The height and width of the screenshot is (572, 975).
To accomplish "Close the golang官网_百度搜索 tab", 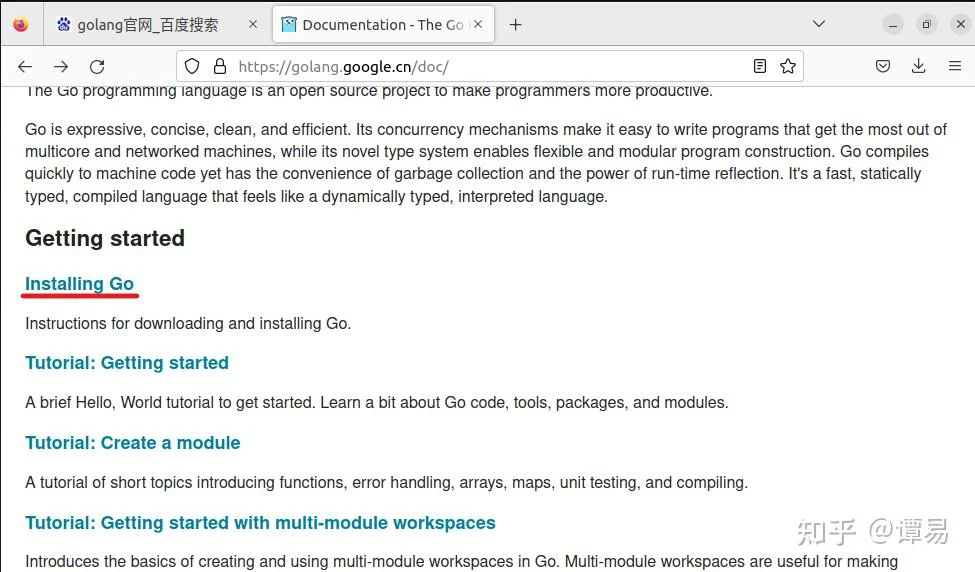I will (x=252, y=24).
